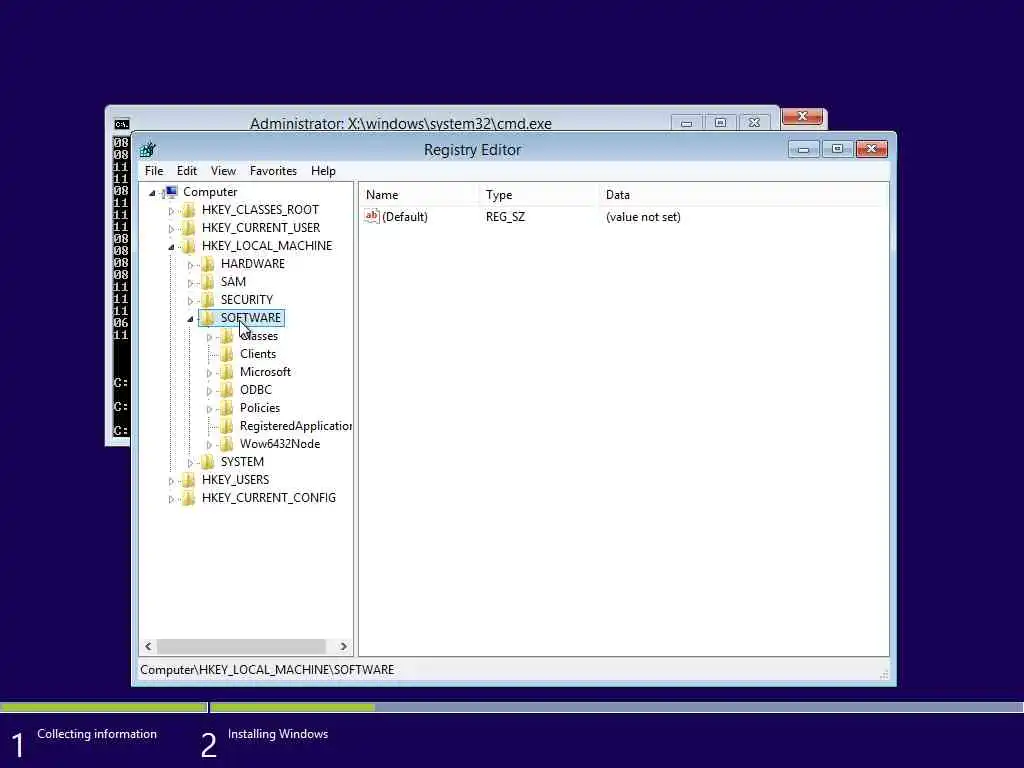Open the Edit menu

[x=187, y=170]
